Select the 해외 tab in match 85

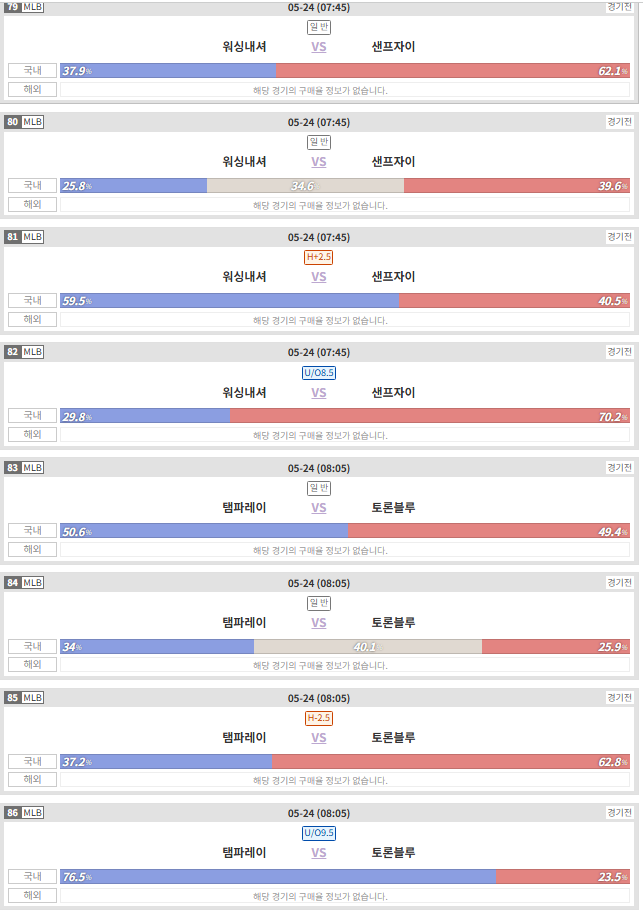[32, 779]
